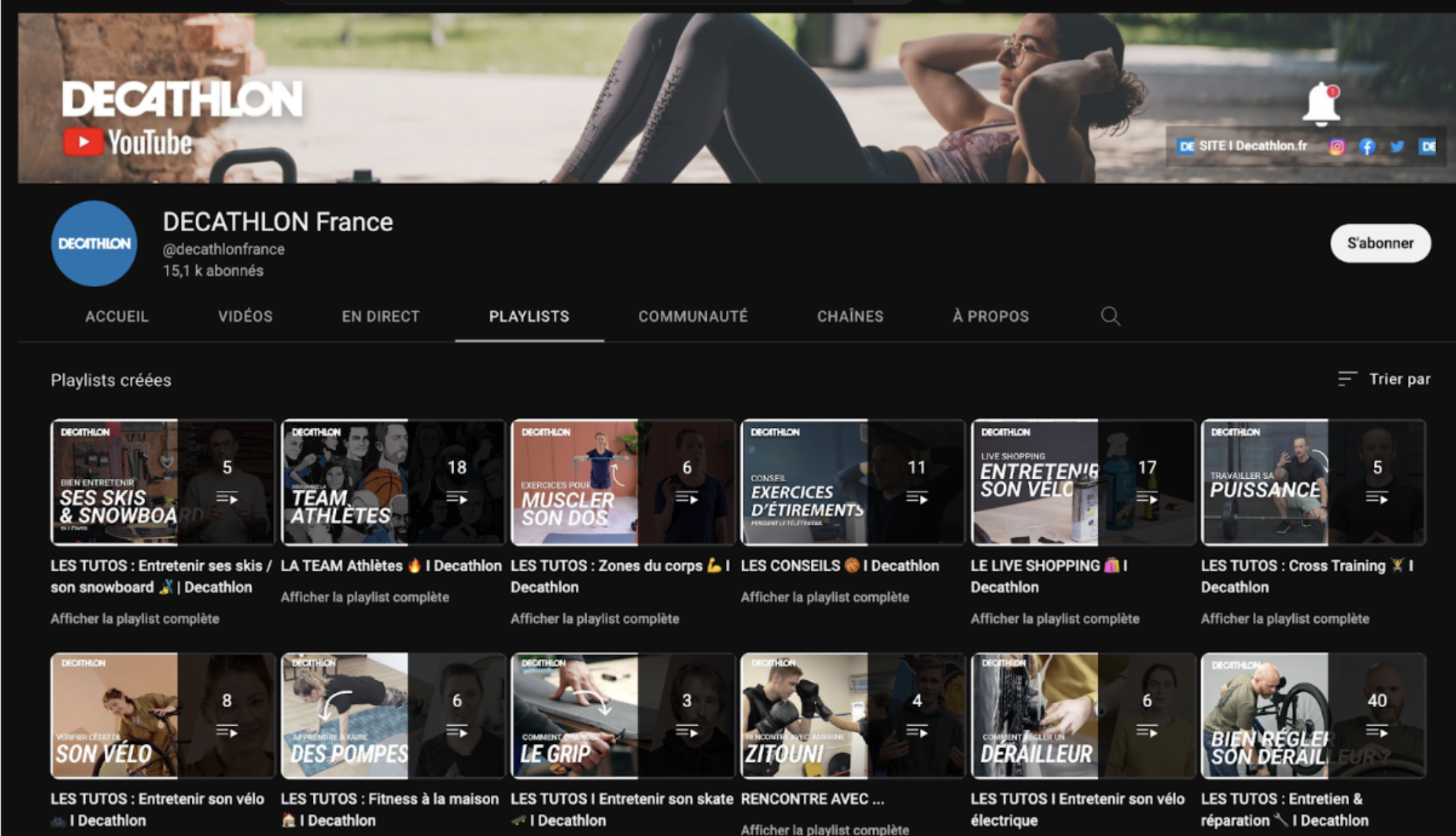This screenshot has height=836, width=1456.
Task: Show full playlist under LA TEAM Athlètes
Action: pyautogui.click(x=365, y=597)
